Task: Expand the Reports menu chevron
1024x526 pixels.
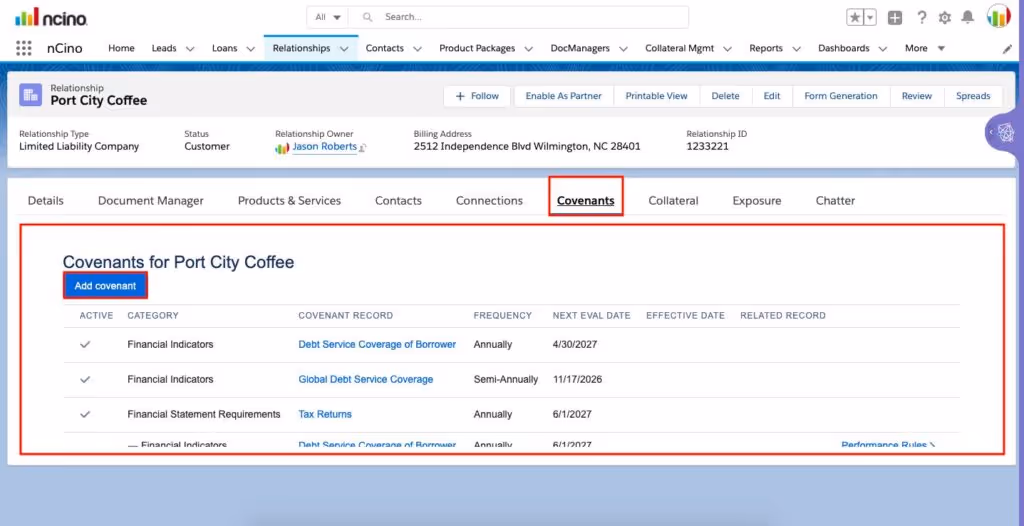Action: point(796,48)
